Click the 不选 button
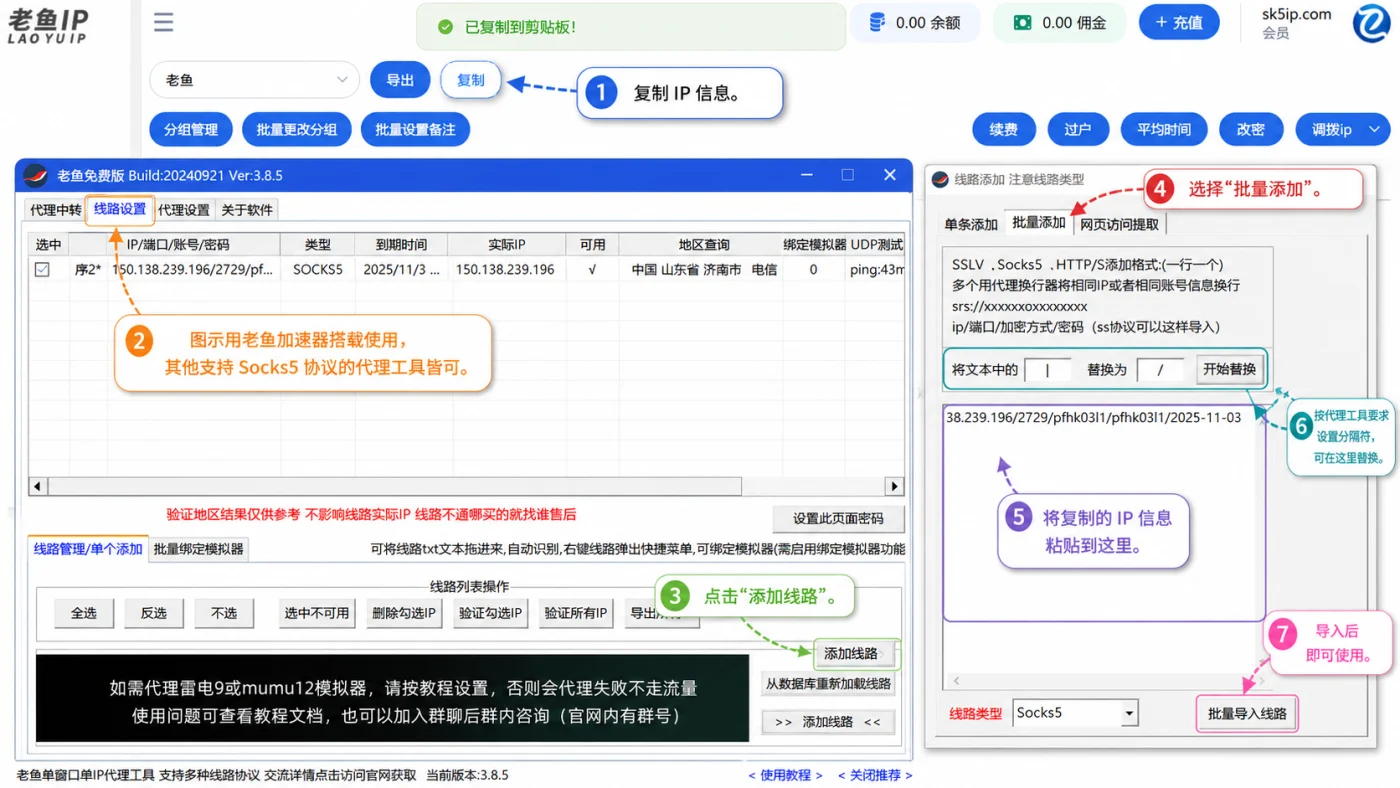Screen dimensions: 1400x788 pyautogui.click(x=224, y=613)
